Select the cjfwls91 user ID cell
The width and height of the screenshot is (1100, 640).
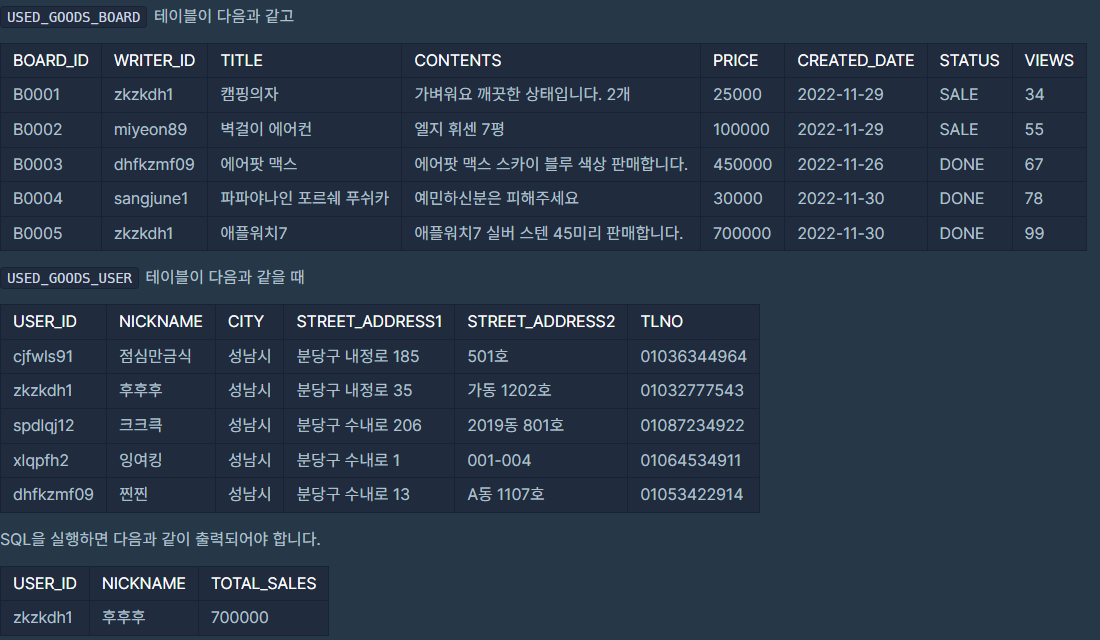[53, 356]
